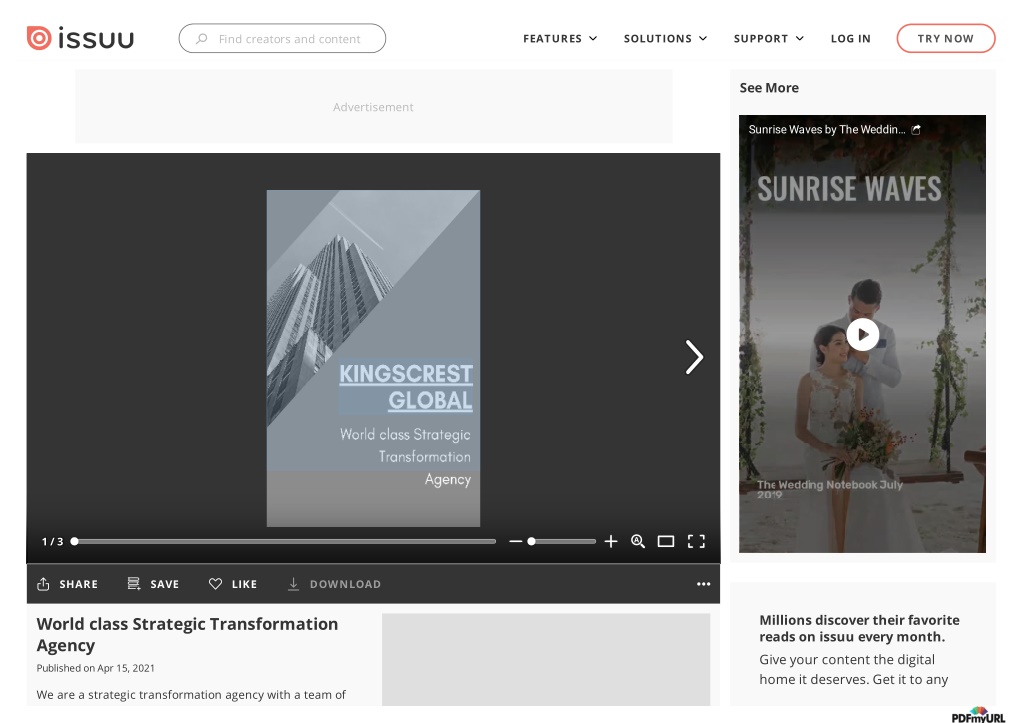Enter fullscreen mode
Image resolution: width=1024 pixels, height=723 pixels.
[696, 541]
